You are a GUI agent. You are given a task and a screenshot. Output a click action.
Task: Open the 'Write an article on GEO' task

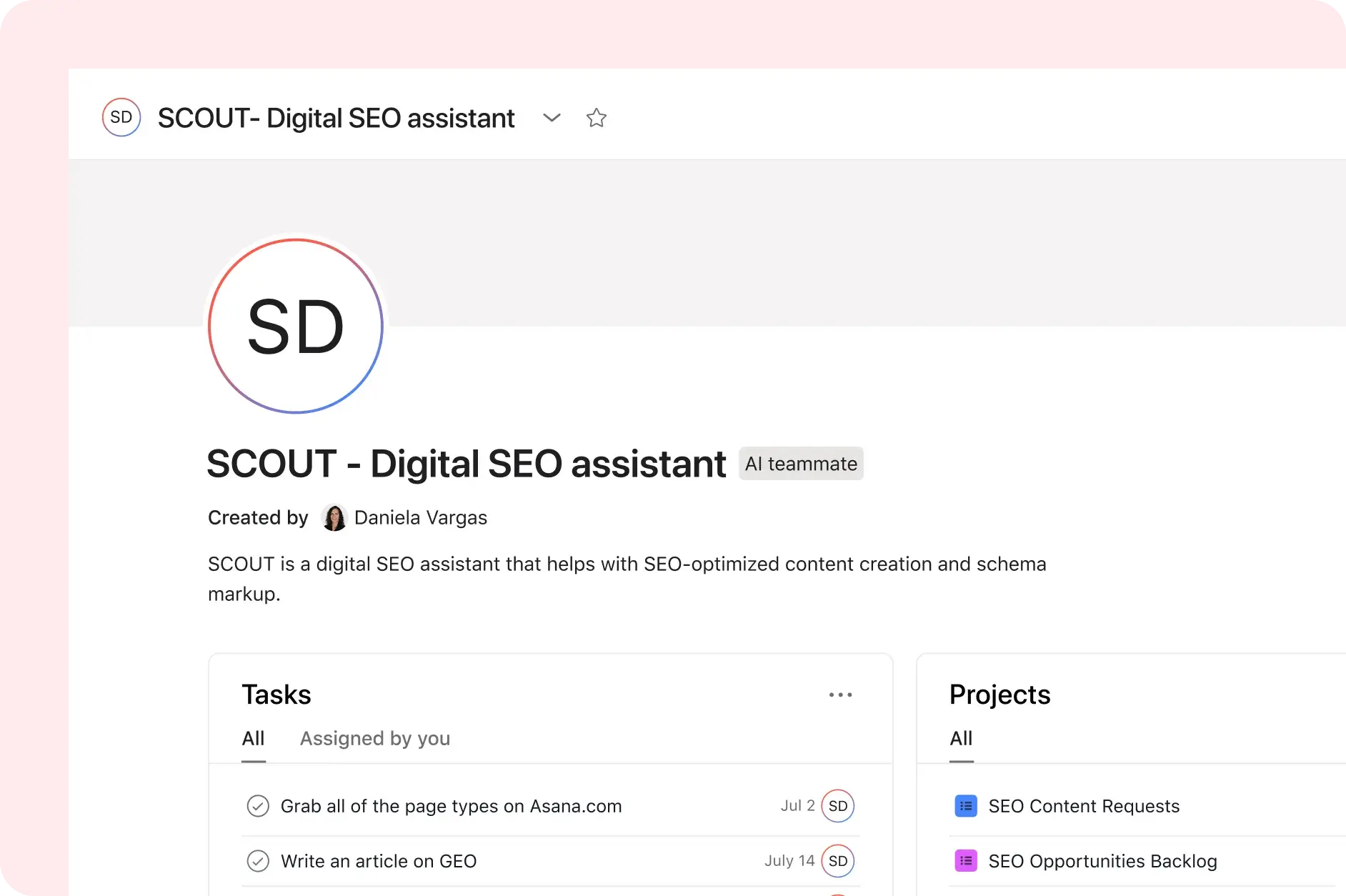(378, 861)
